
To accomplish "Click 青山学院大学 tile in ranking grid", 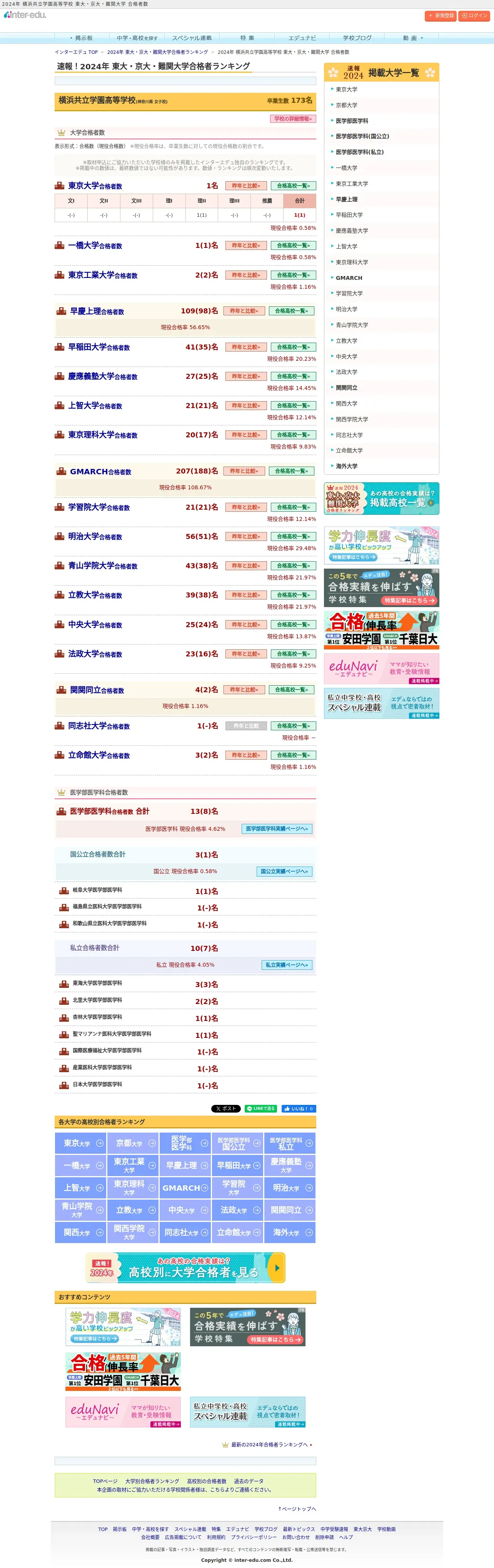I will [80, 1210].
